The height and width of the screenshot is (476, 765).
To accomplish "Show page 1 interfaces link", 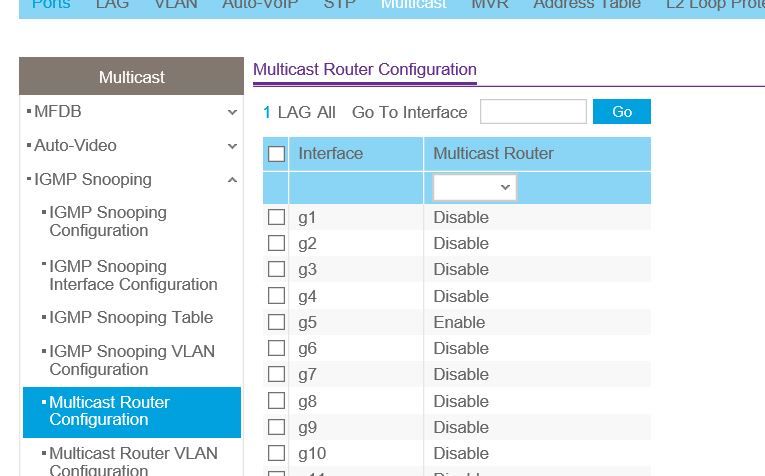I will [x=267, y=113].
